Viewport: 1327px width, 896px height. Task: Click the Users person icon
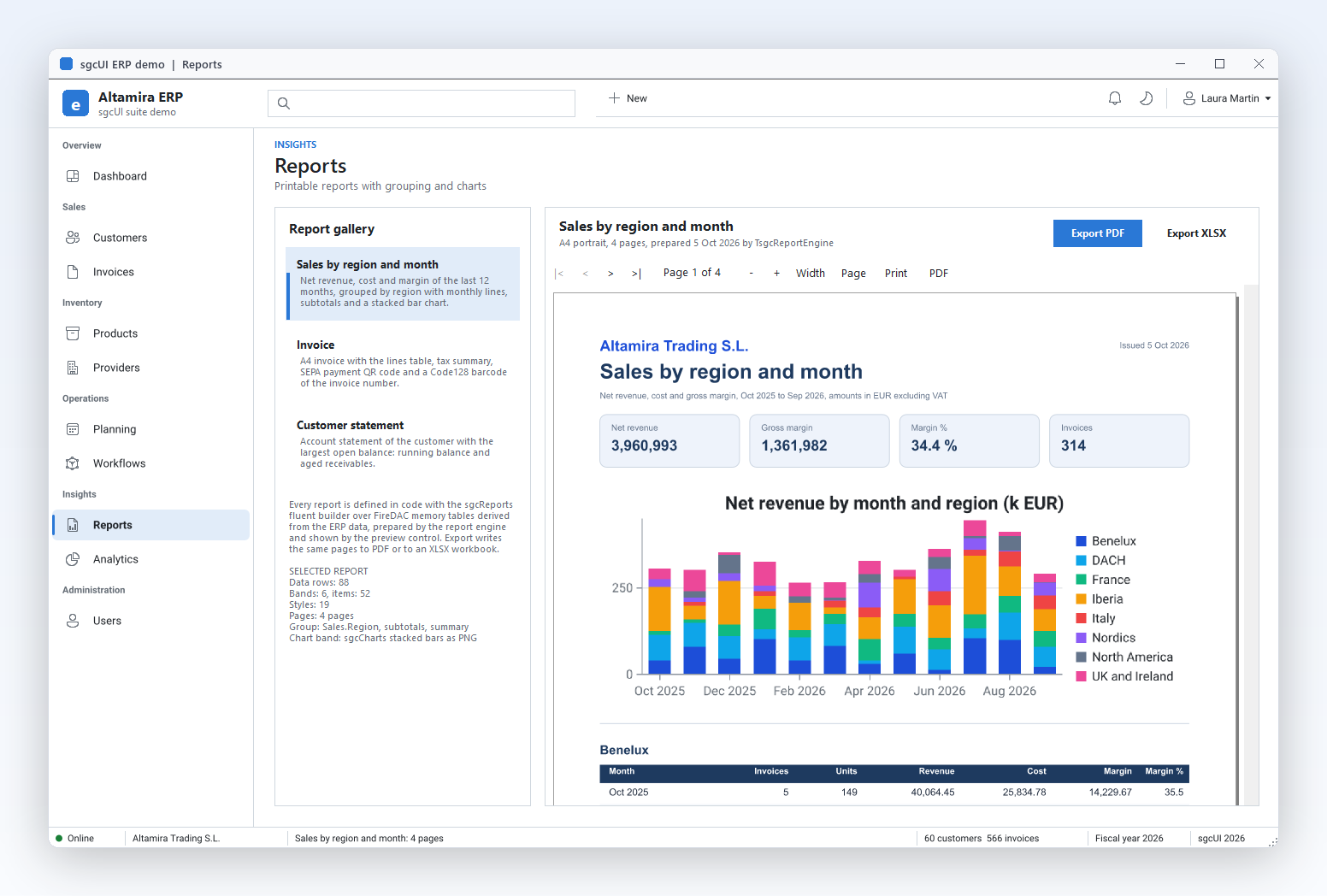tap(73, 621)
